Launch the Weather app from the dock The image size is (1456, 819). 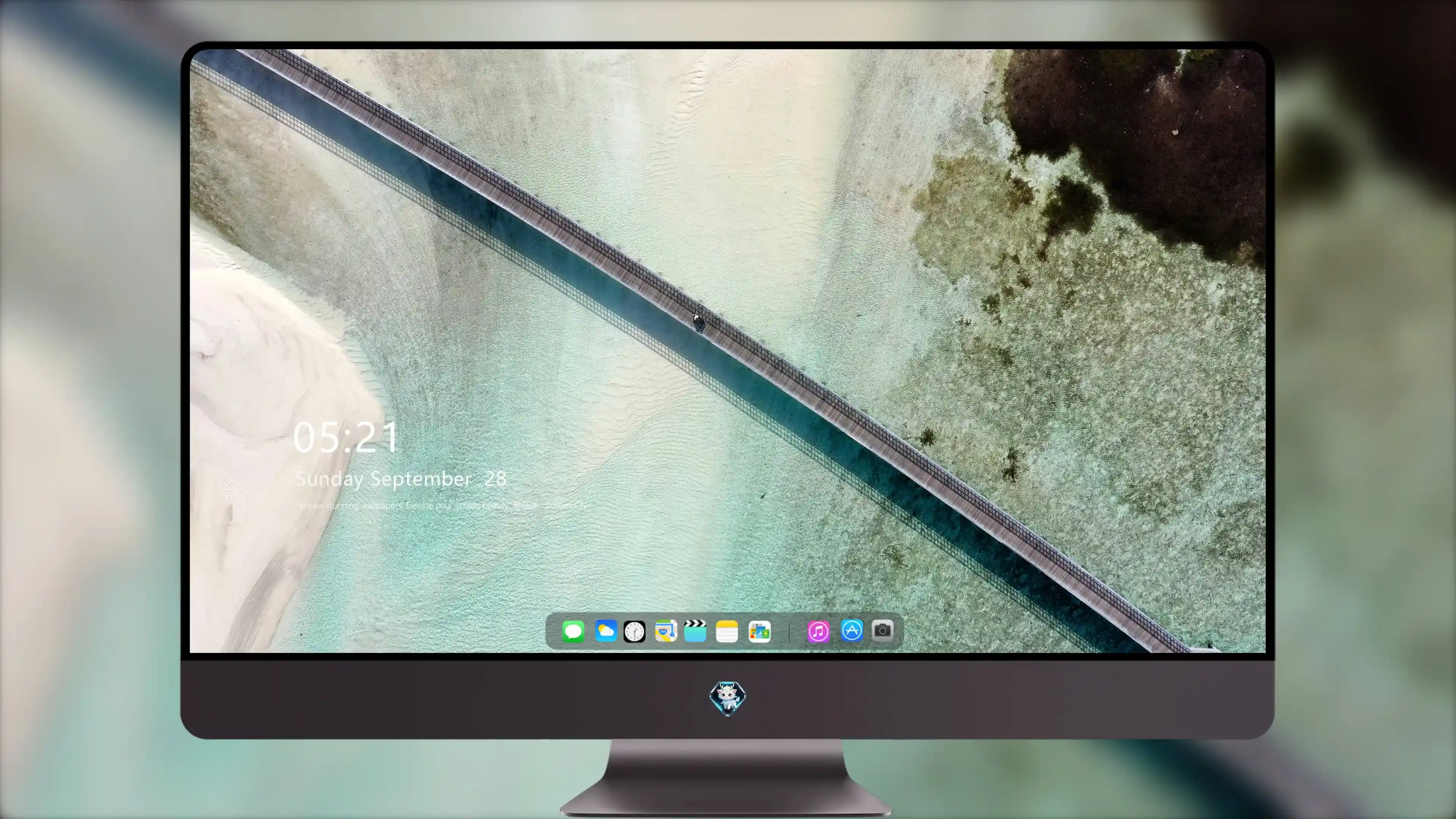coord(606,631)
